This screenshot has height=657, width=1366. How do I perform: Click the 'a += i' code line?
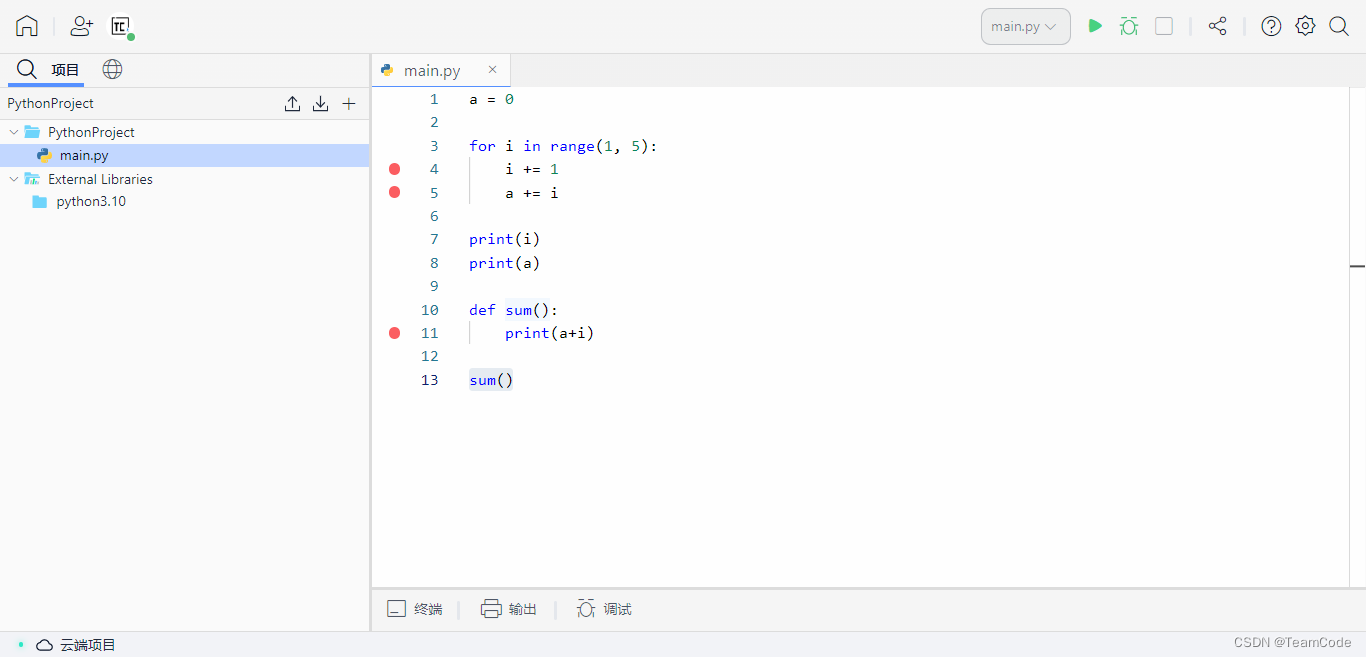click(532, 192)
